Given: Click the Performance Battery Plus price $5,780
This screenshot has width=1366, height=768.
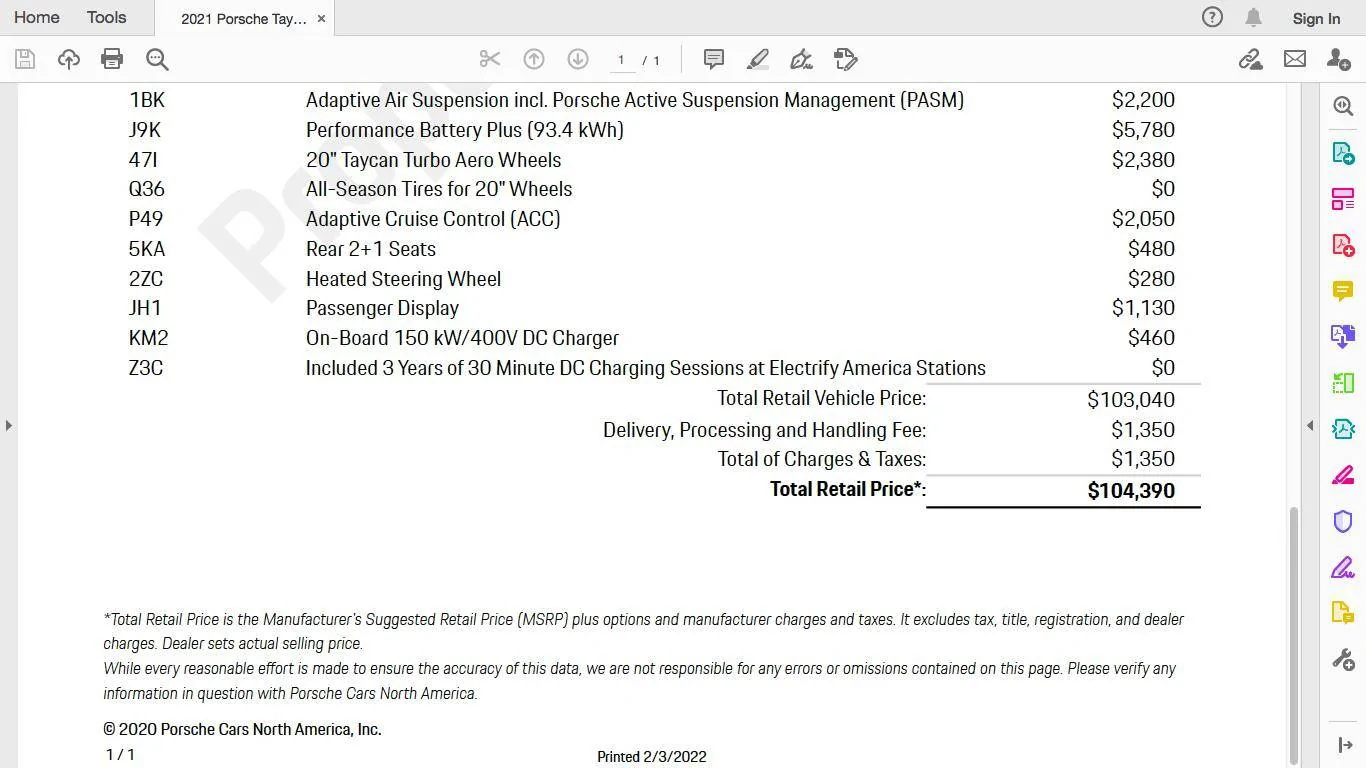Looking at the screenshot, I should click(x=1143, y=130).
